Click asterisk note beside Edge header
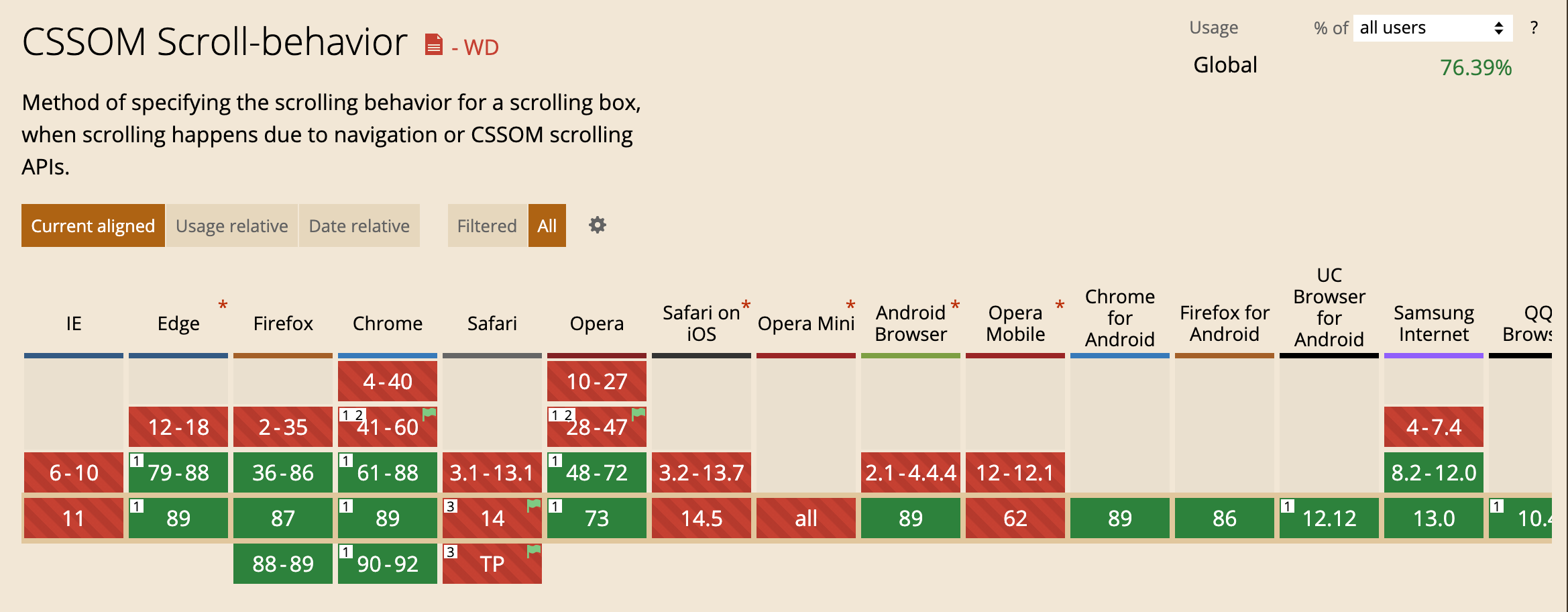Viewport: 1568px width, 612px height. point(223,305)
